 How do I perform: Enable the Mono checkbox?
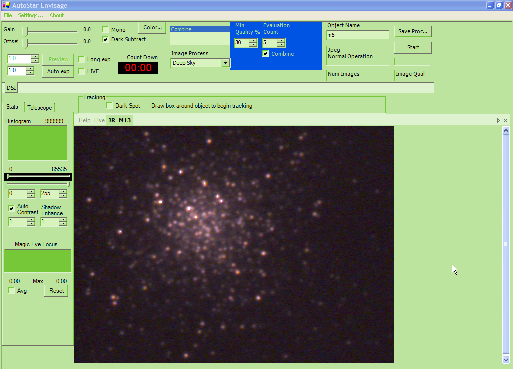click(105, 29)
